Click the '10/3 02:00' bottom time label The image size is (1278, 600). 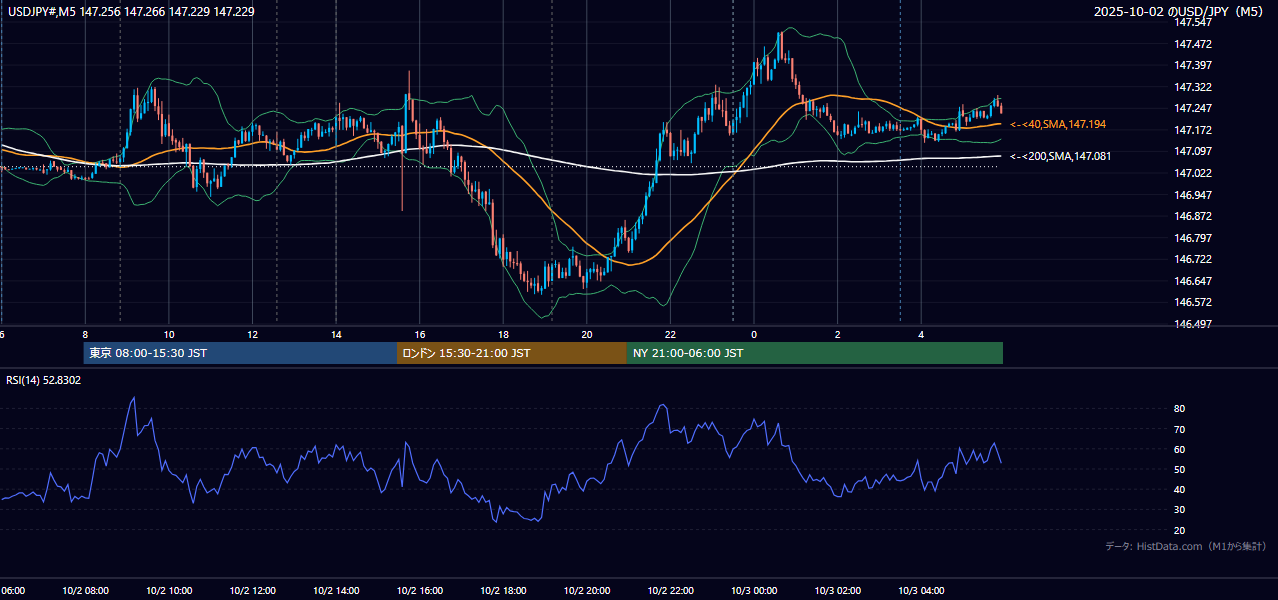point(837,591)
